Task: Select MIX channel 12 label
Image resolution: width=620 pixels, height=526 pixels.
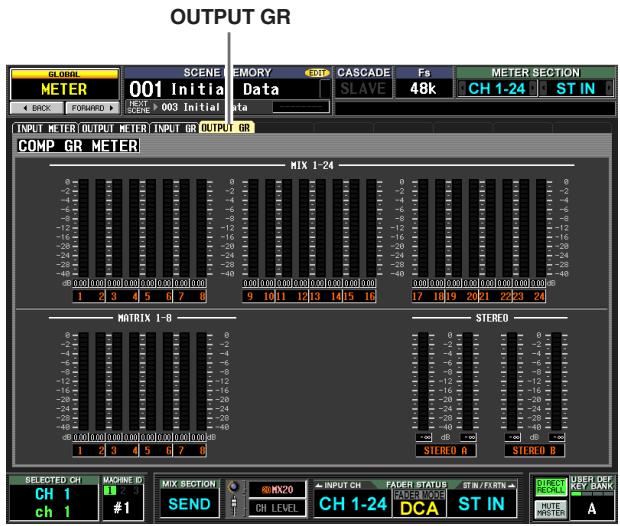Action: point(302,296)
